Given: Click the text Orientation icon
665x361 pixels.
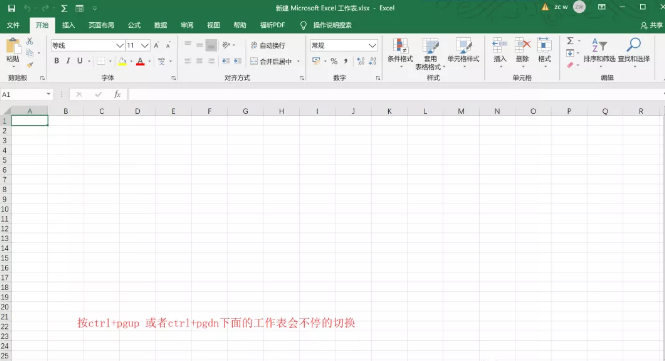Looking at the screenshot, I should click(x=226, y=45).
